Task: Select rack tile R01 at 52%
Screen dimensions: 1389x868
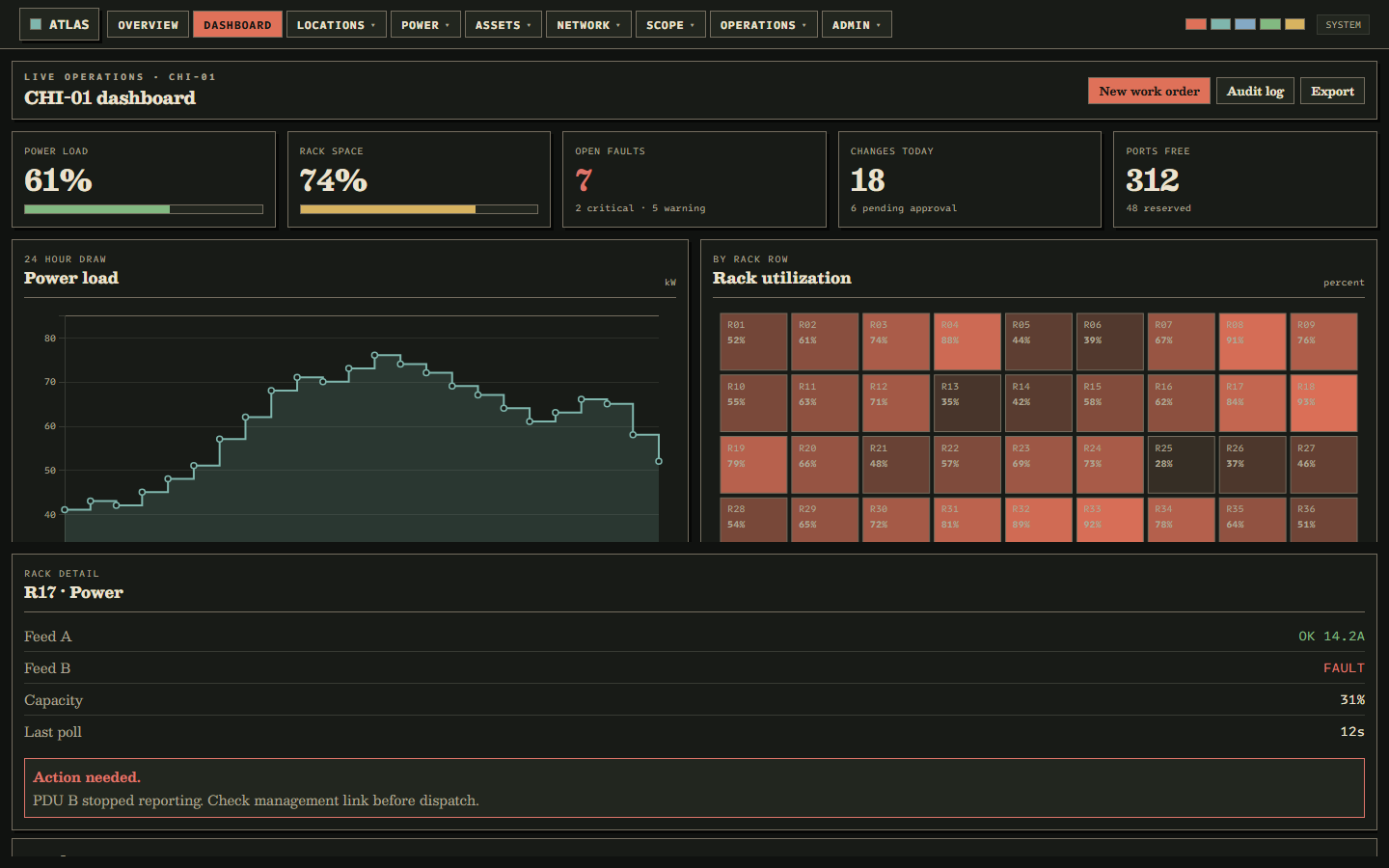Action: 753,341
